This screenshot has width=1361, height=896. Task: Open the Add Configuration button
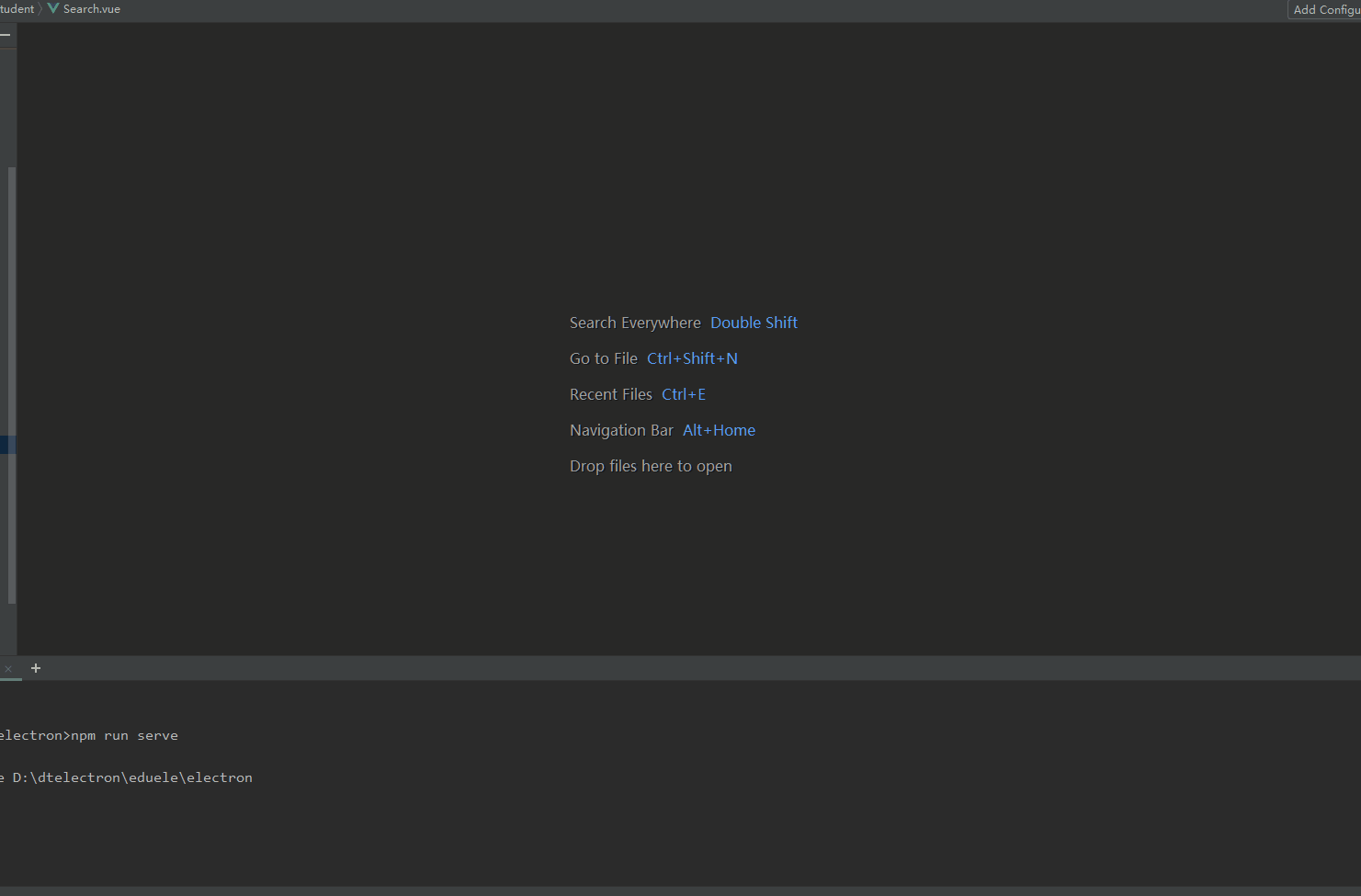click(x=1326, y=9)
